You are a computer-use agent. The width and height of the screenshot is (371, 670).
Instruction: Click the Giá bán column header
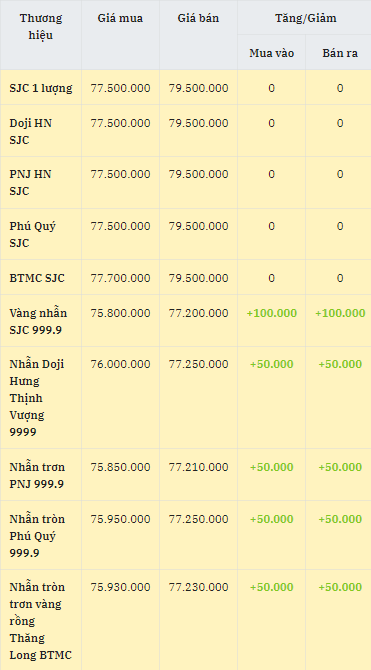[x=198, y=18]
